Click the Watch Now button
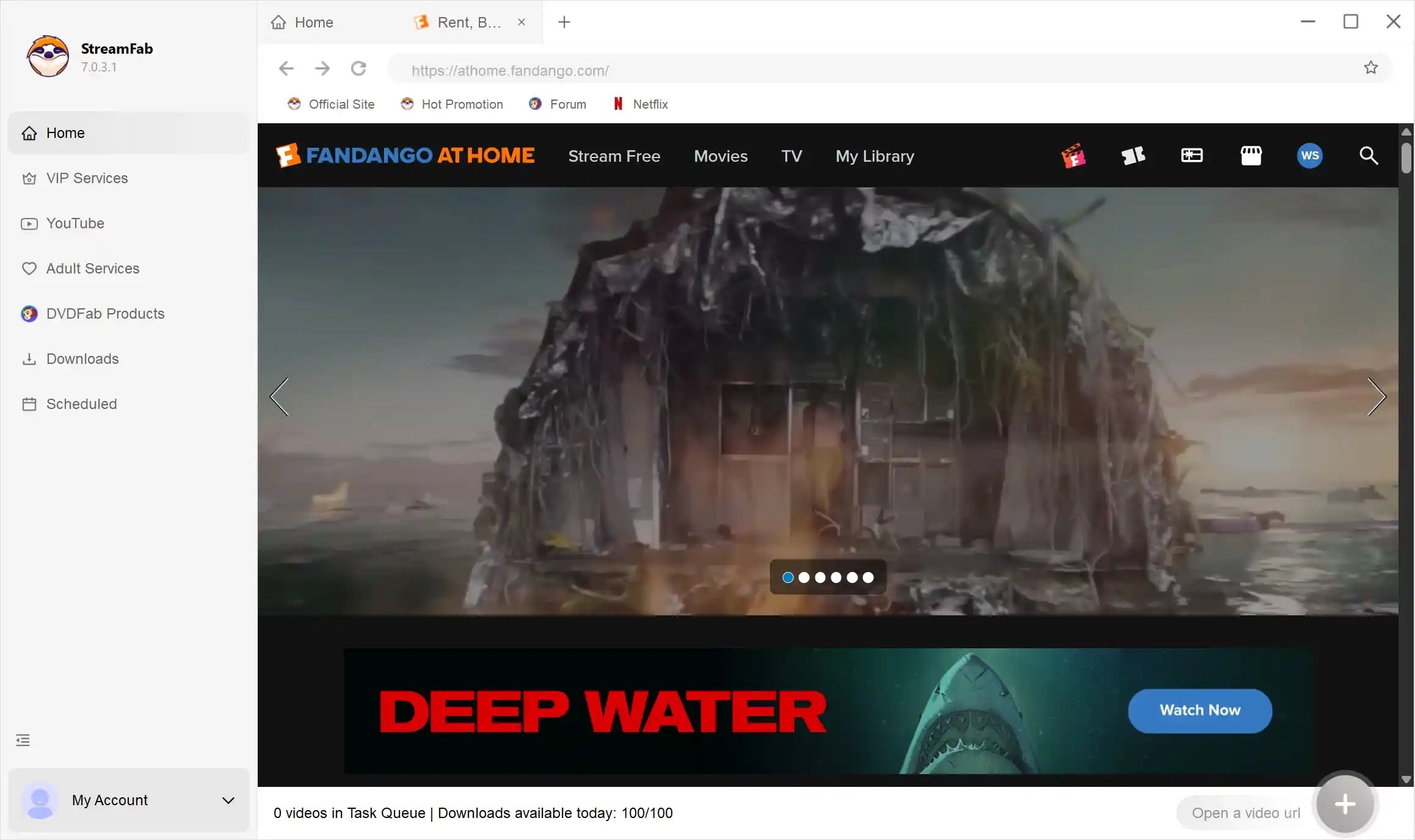The image size is (1415, 840). click(x=1200, y=711)
